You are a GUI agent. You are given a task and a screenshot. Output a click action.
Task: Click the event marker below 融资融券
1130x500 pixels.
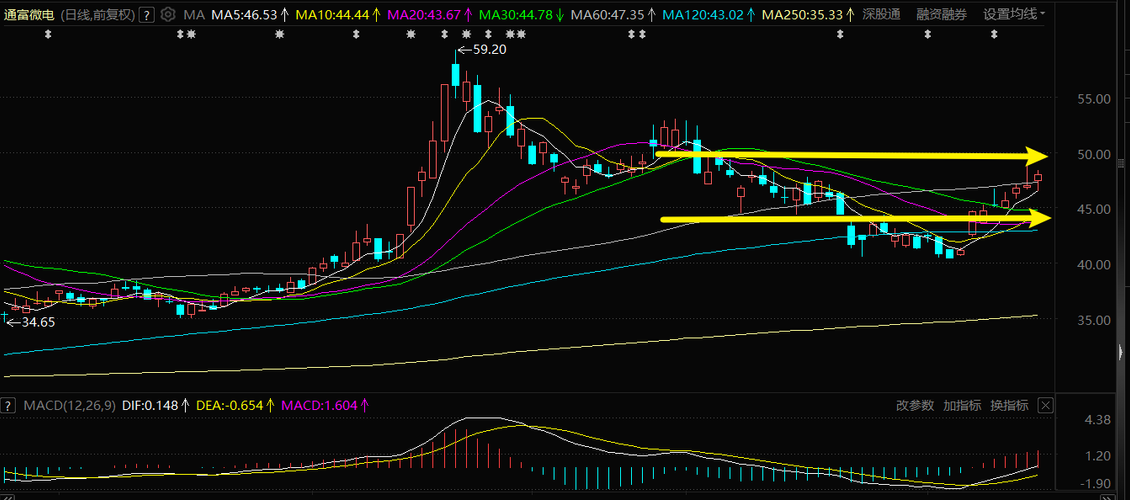[927, 34]
